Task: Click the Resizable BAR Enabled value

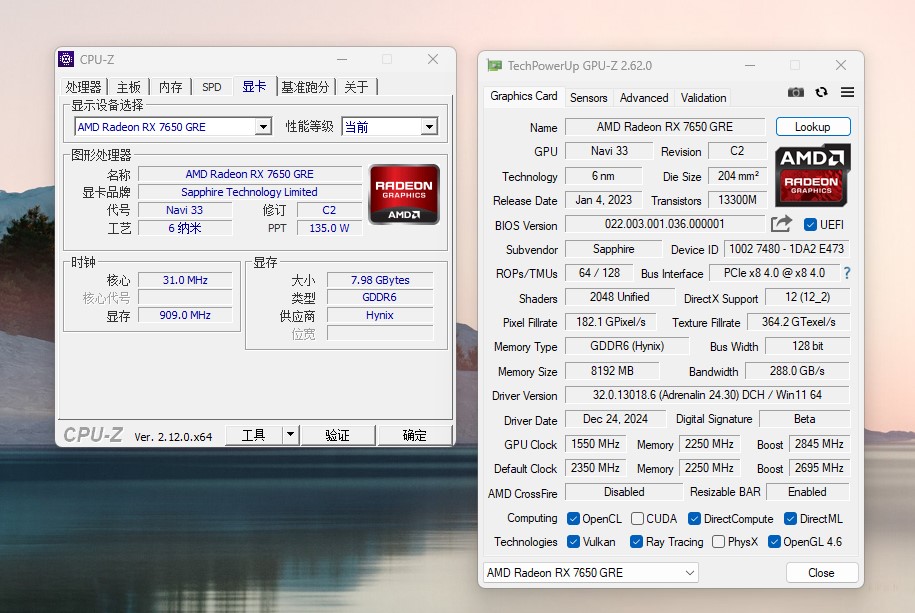Action: point(808,492)
